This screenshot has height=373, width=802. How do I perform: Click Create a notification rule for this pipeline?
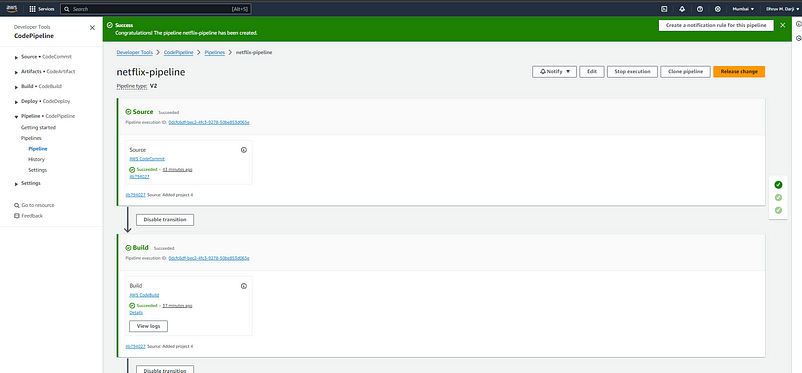point(716,25)
